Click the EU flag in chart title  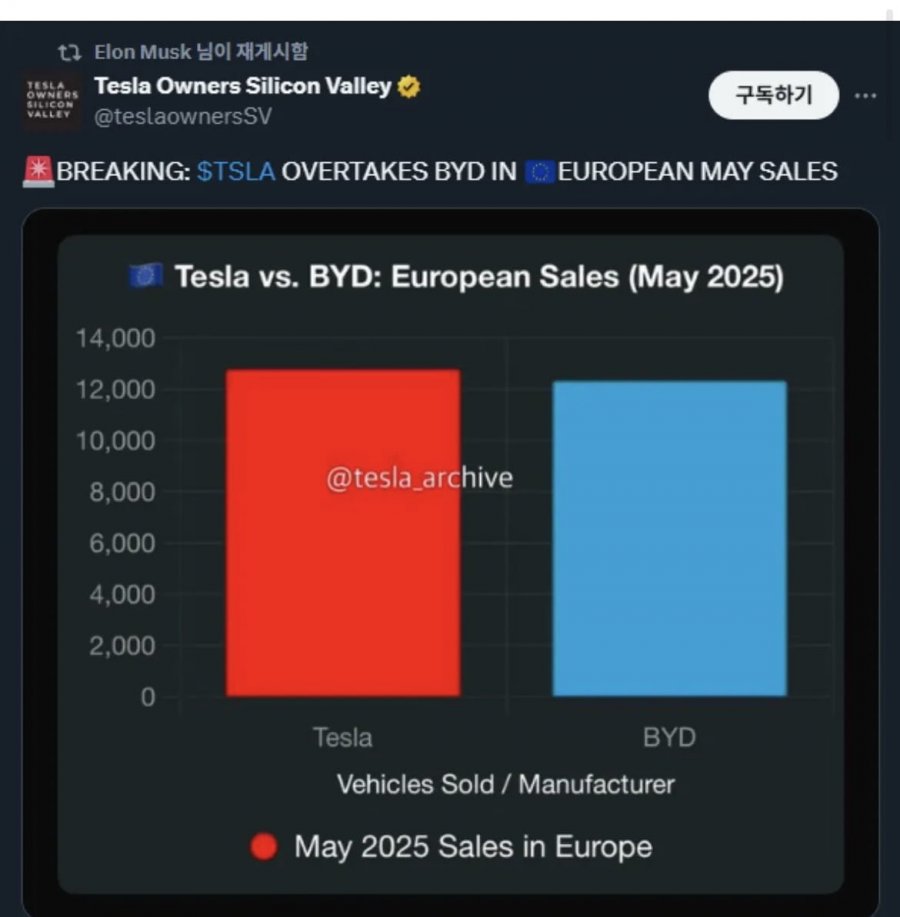click(x=146, y=275)
